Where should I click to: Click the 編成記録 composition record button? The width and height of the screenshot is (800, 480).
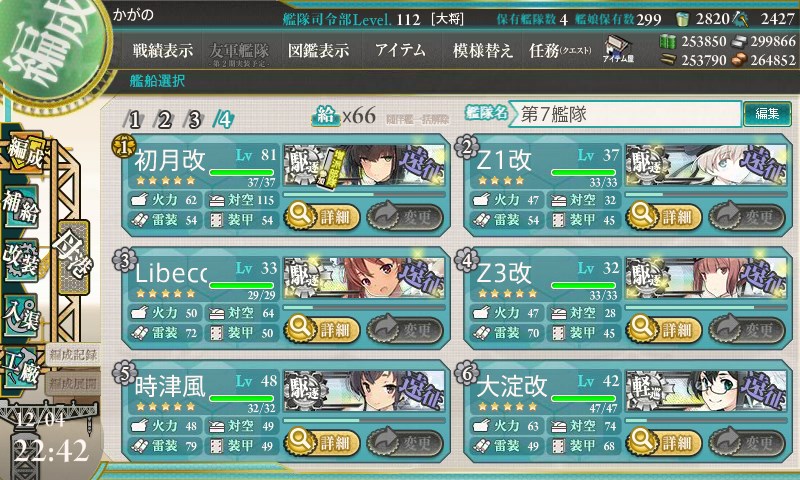pos(73,355)
